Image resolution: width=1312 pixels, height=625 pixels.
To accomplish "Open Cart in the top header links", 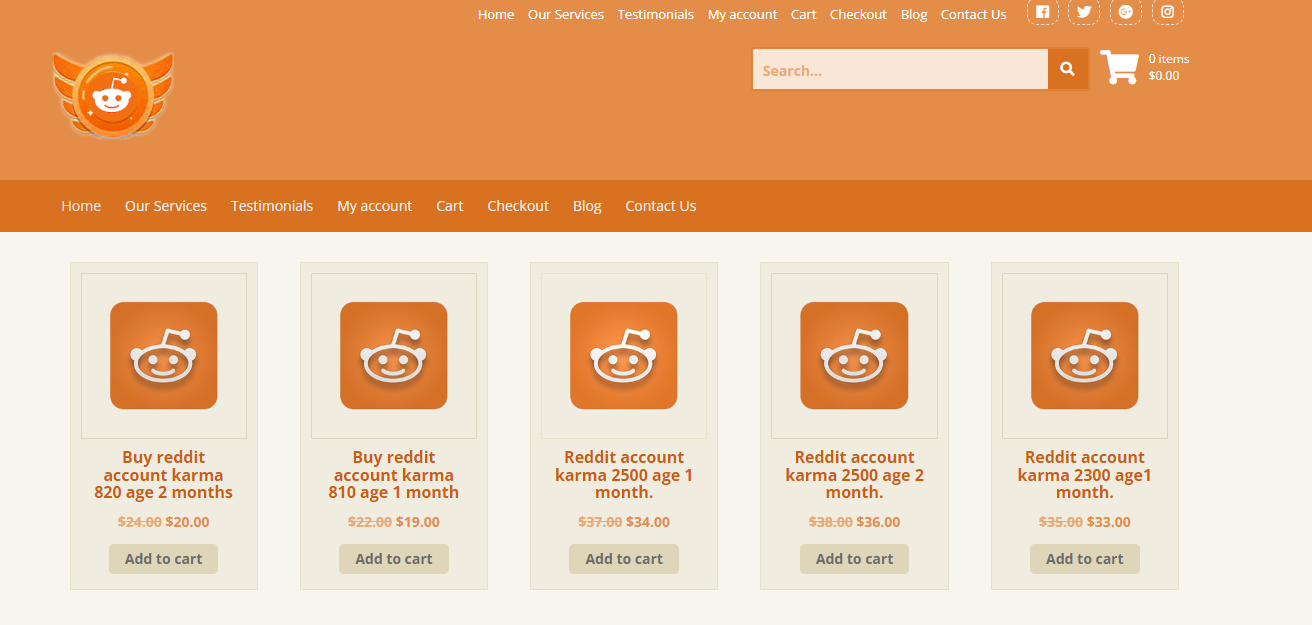I will [803, 14].
